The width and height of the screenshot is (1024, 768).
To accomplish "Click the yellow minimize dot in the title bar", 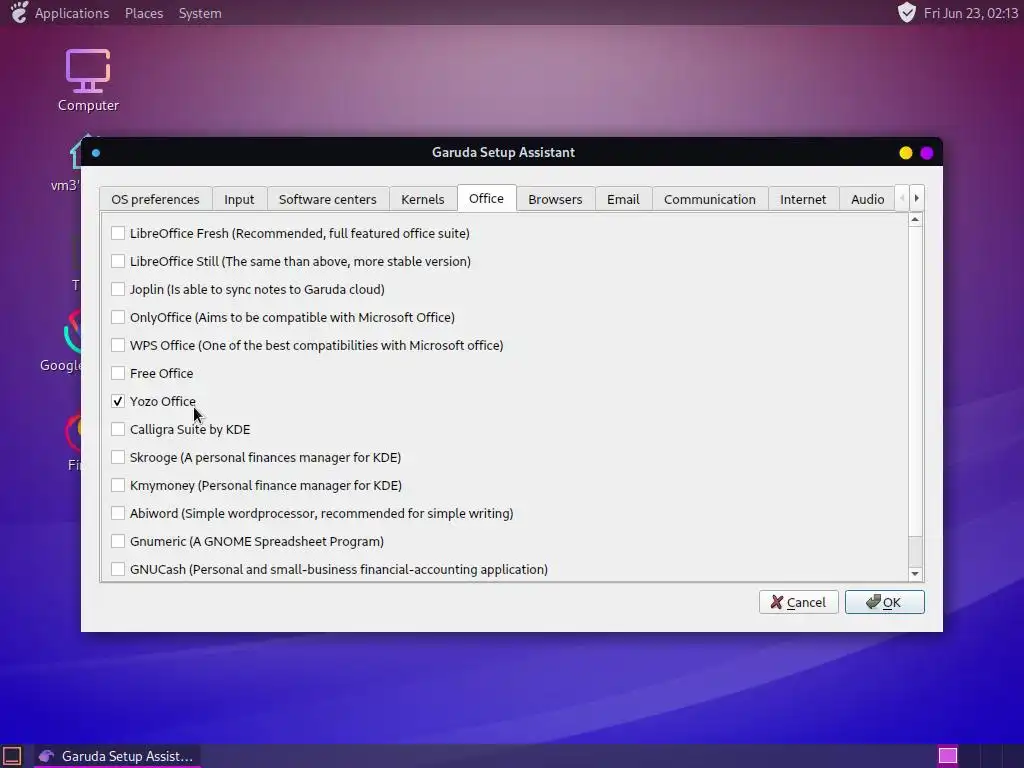I will pos(906,153).
